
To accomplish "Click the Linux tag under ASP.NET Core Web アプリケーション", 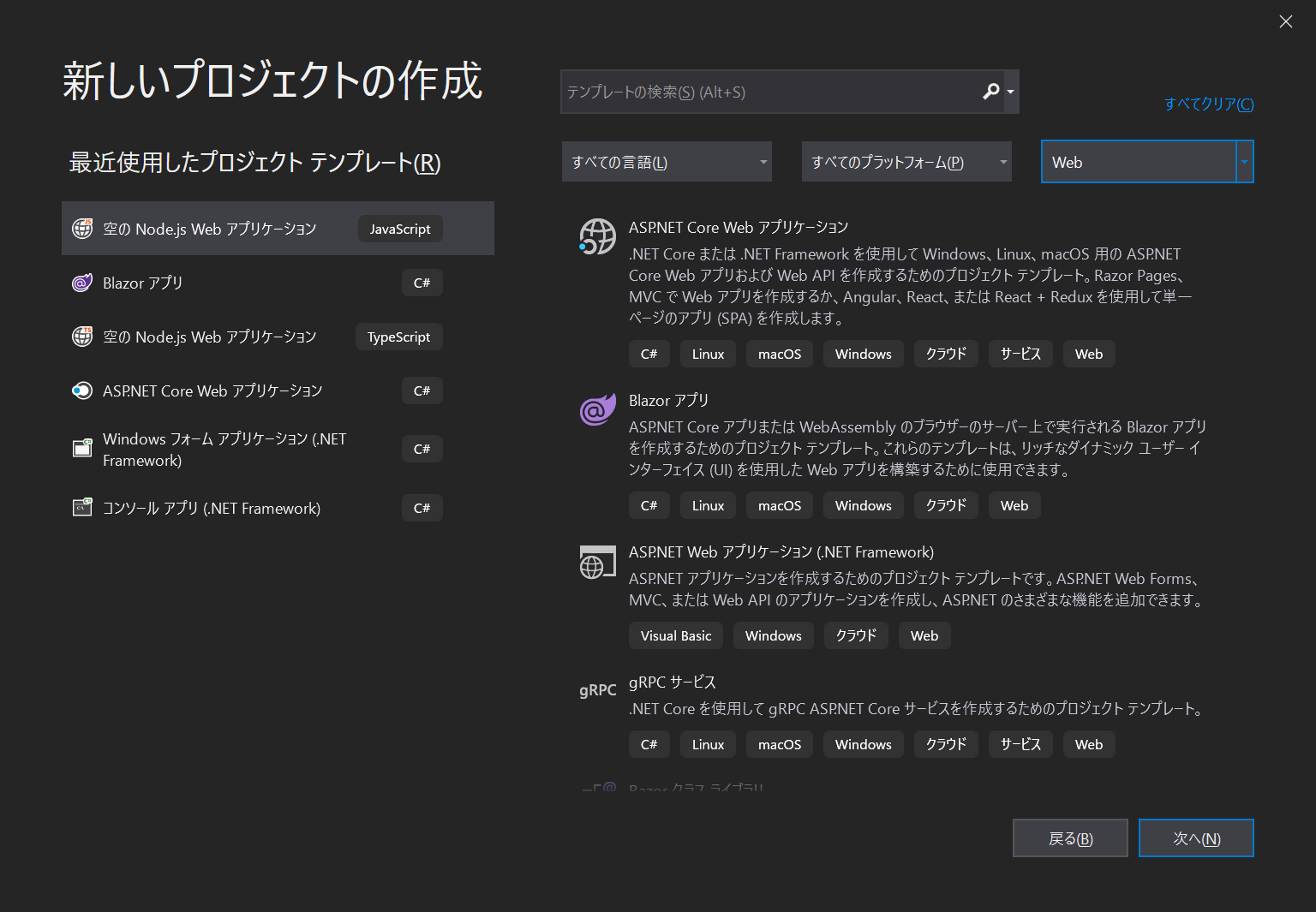I will point(709,354).
